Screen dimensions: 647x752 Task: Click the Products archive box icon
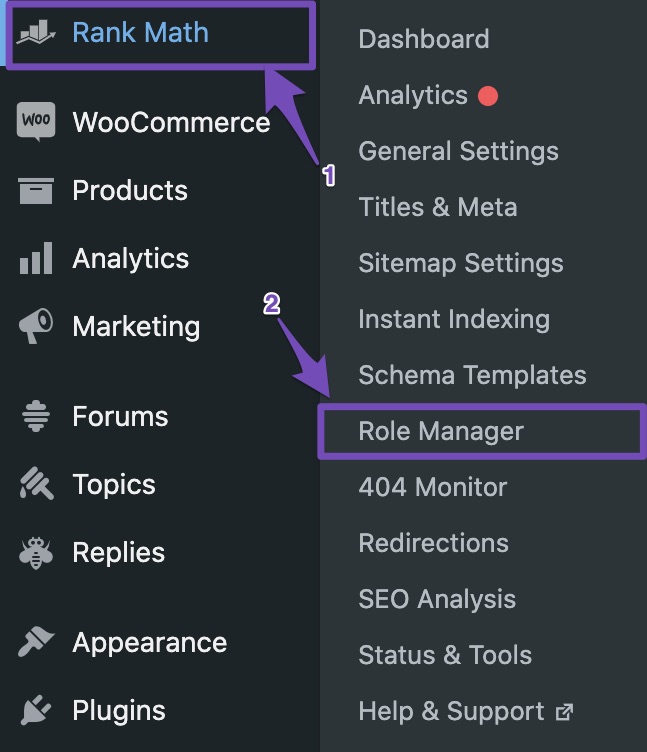tap(36, 190)
